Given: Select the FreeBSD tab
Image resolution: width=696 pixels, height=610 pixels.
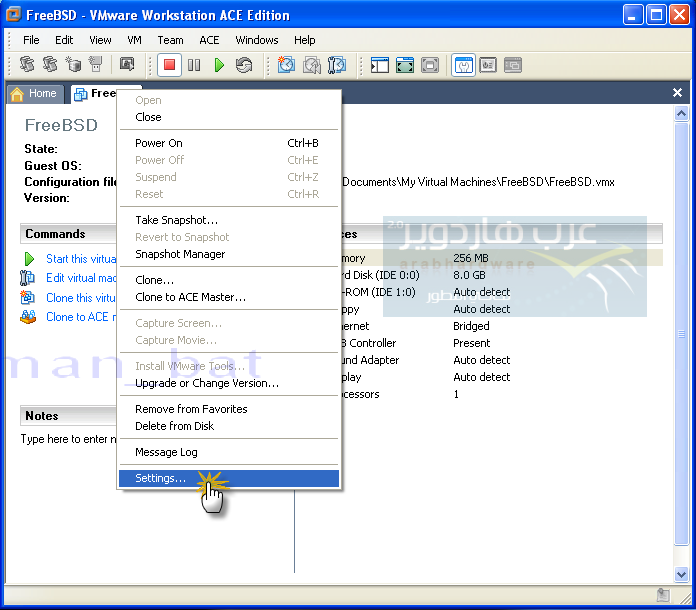Looking at the screenshot, I should (x=95, y=94).
